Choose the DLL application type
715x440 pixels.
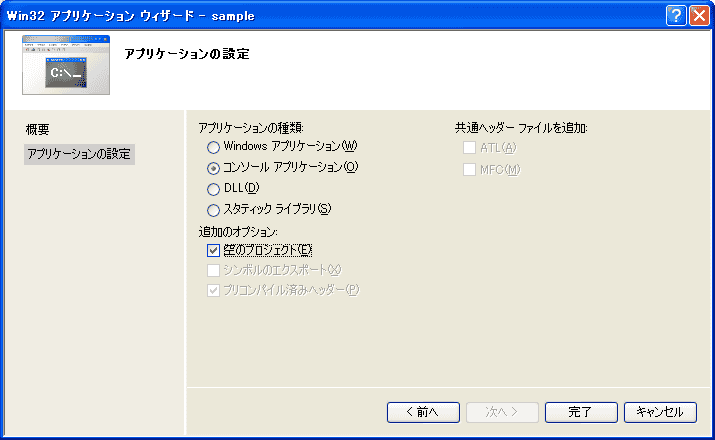pyautogui.click(x=213, y=189)
